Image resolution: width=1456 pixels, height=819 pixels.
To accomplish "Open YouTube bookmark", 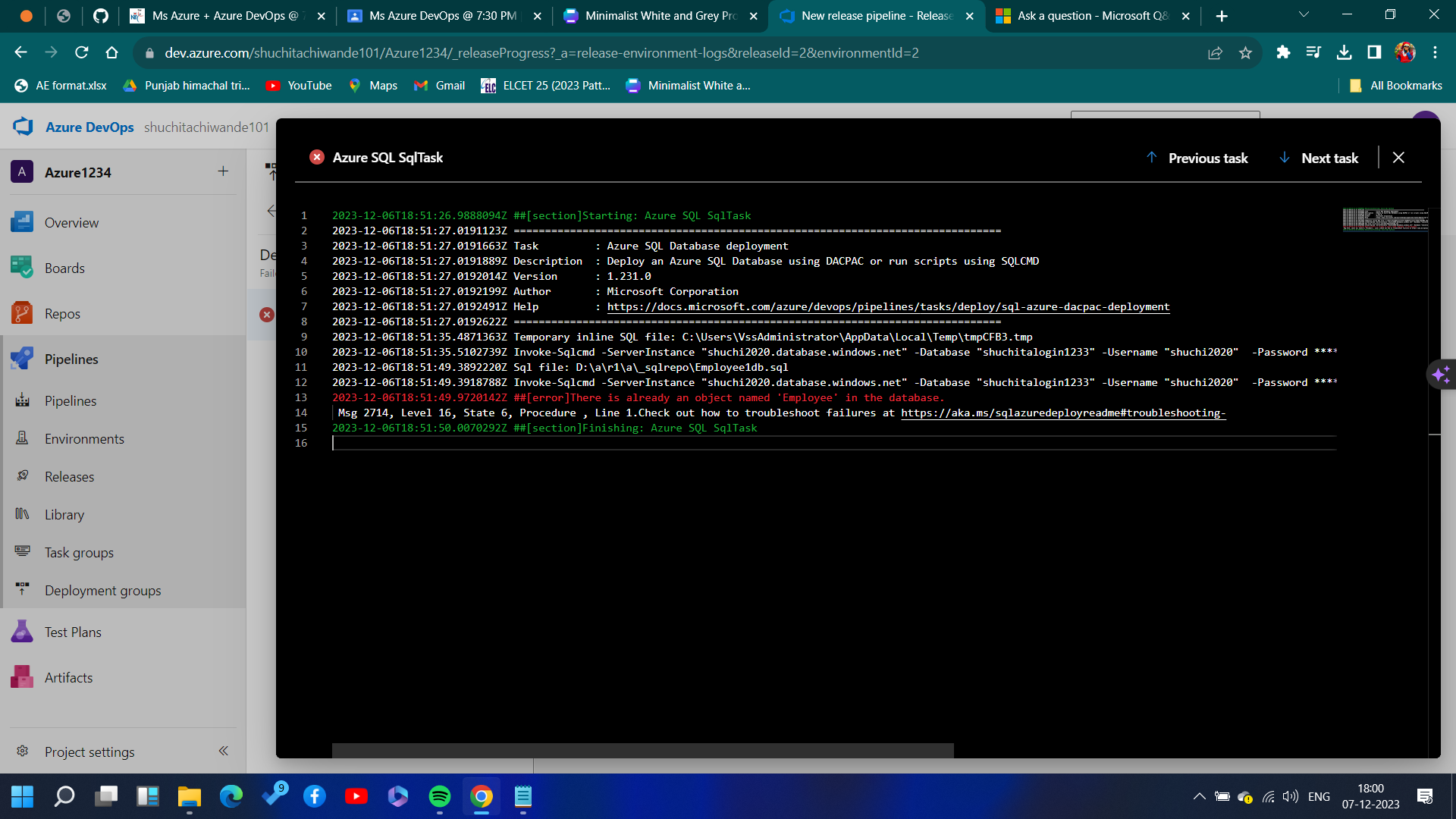I will point(299,86).
